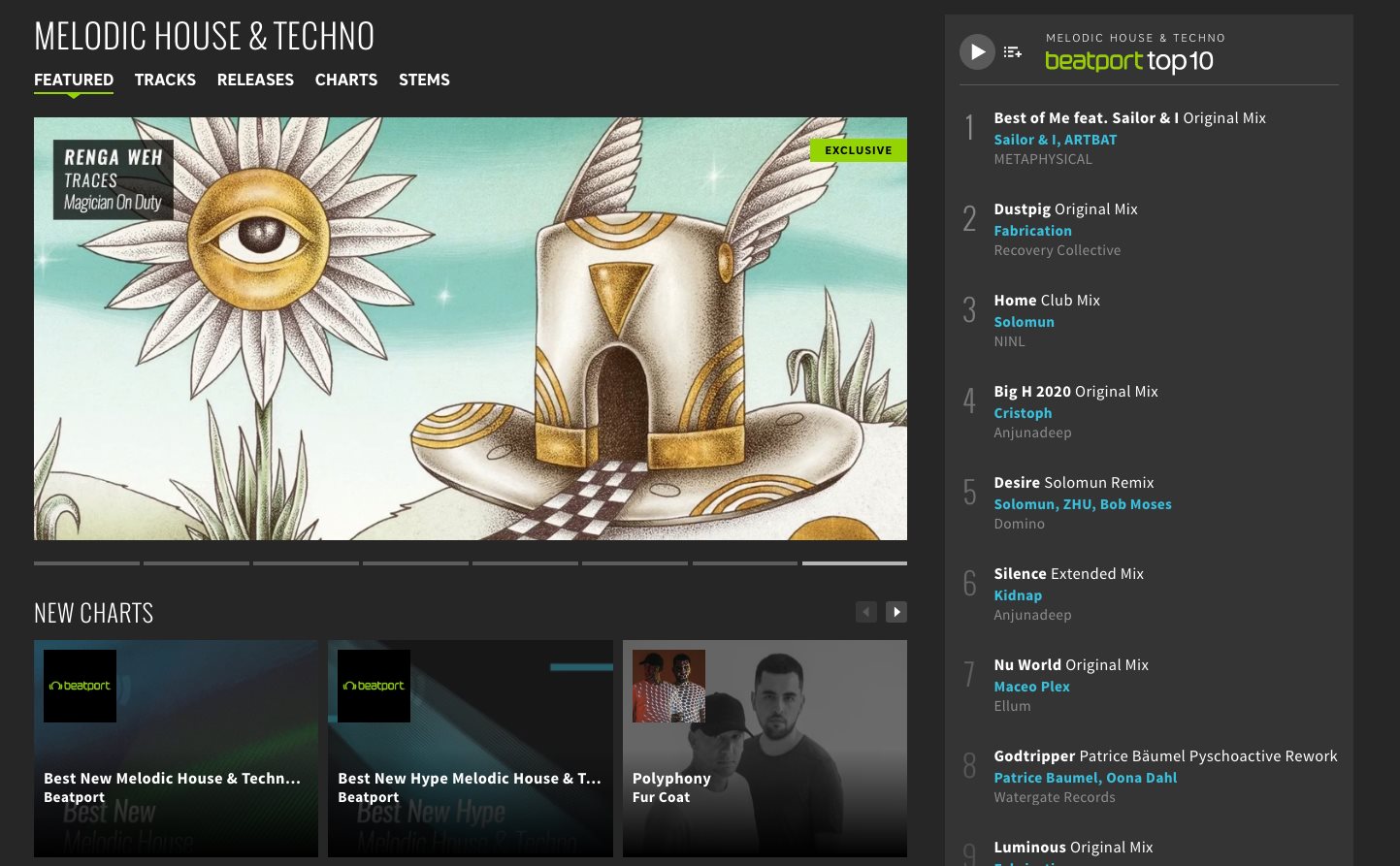The width and height of the screenshot is (1400, 866).
Task: Click the Melodic House & Techno page title
Action: (205, 36)
